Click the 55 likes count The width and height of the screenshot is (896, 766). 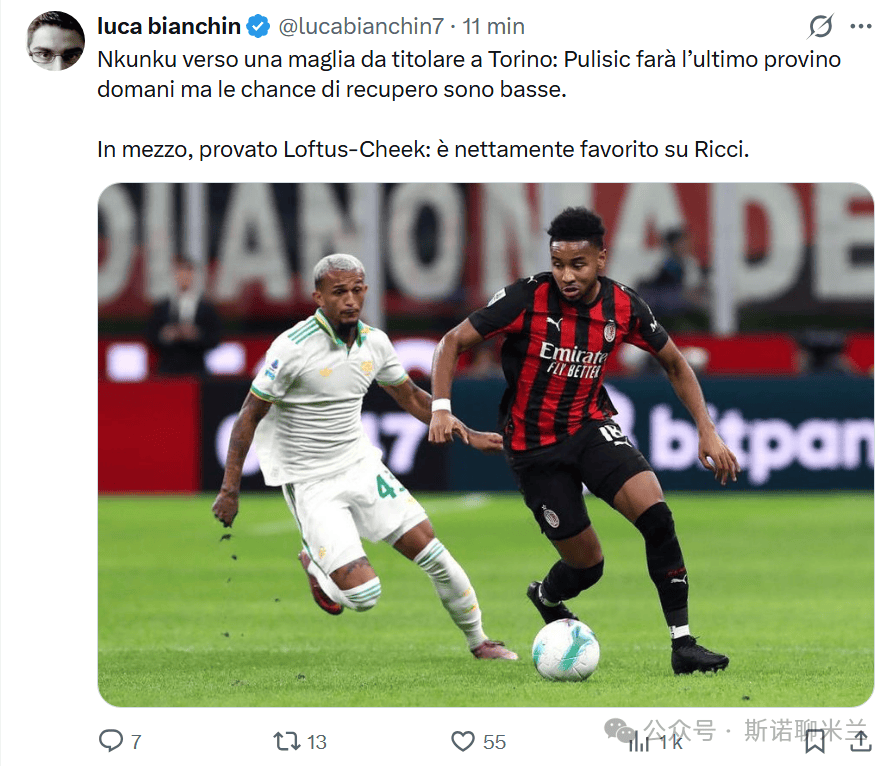click(x=494, y=742)
